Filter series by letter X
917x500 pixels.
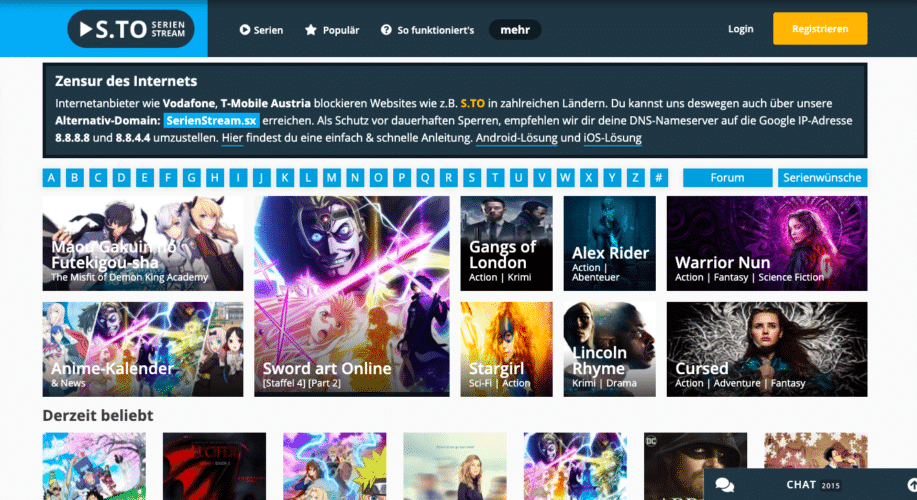tap(590, 178)
